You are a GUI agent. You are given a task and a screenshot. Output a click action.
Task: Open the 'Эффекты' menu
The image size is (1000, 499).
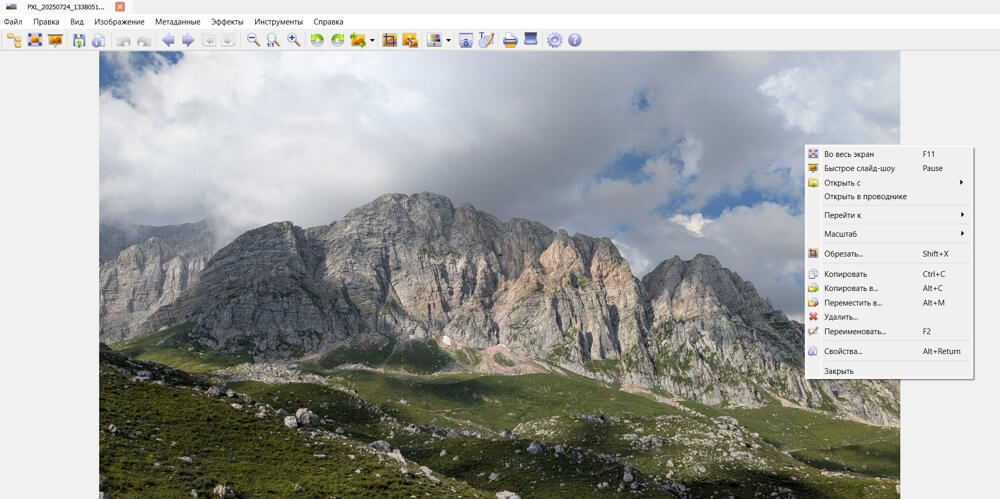coord(227,21)
